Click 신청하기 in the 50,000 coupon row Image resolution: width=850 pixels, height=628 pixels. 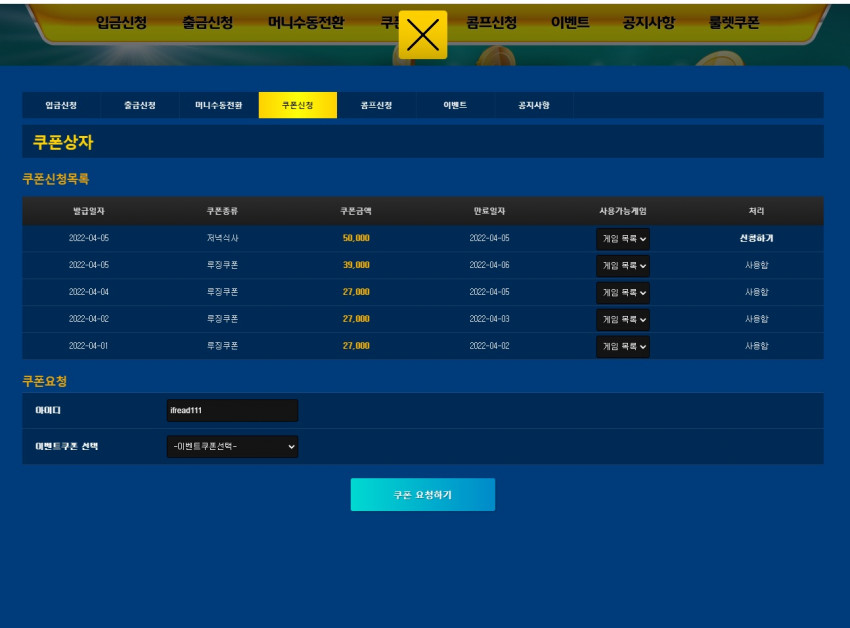[757, 238]
